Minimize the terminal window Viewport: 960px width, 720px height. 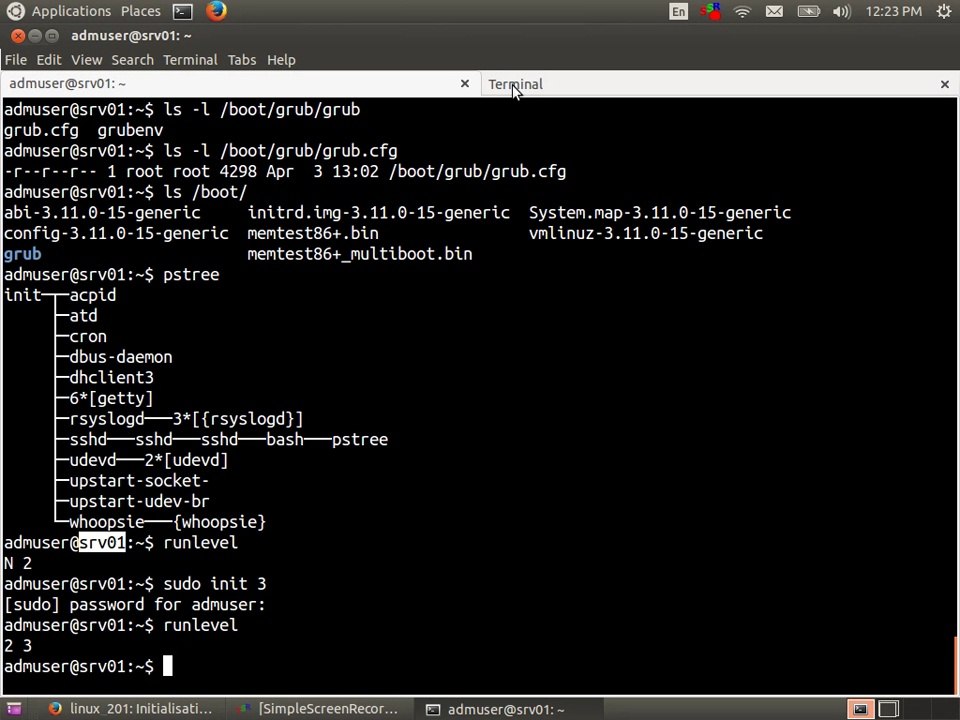pos(35,36)
